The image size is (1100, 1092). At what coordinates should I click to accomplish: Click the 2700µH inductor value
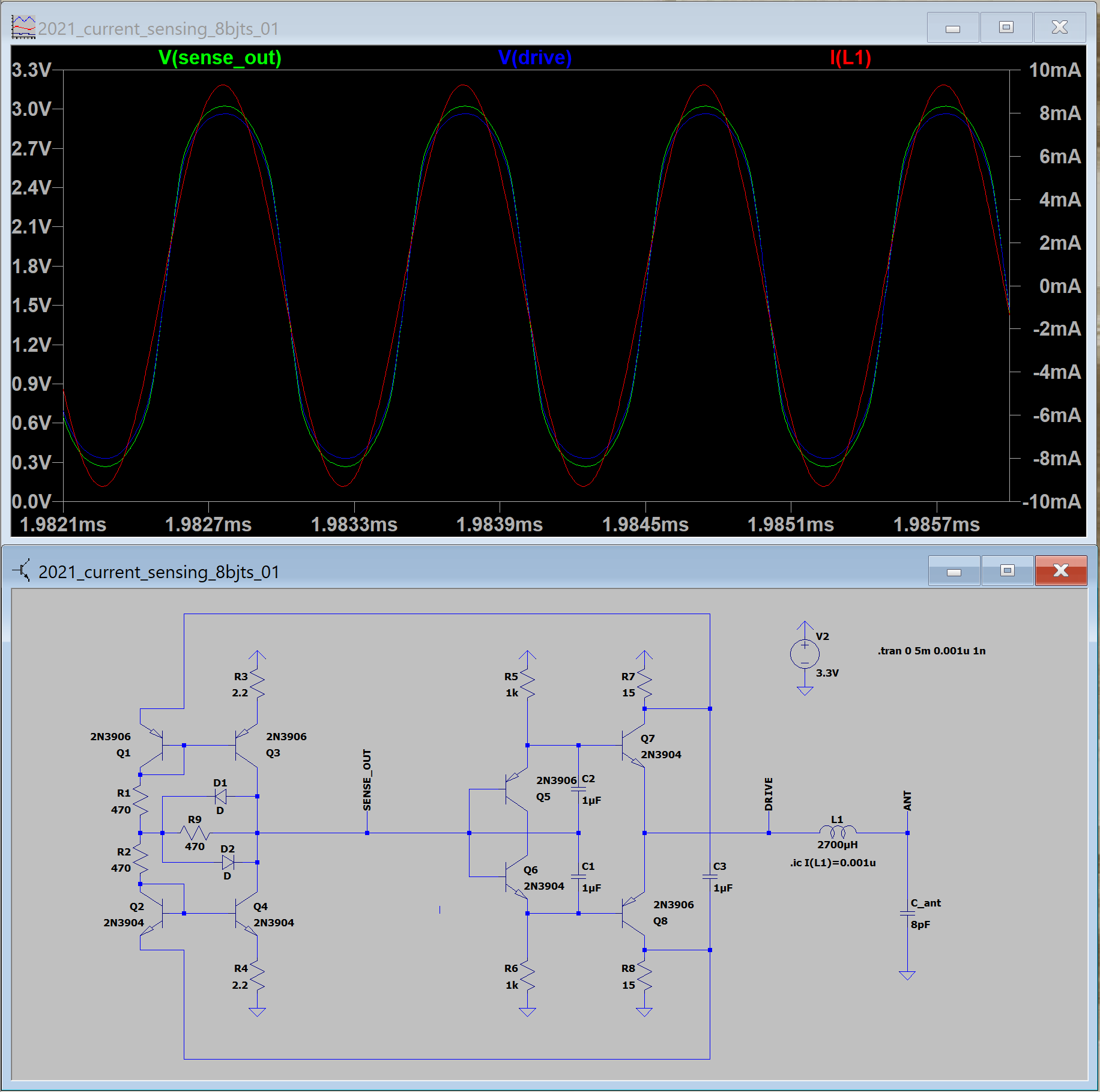point(837,845)
